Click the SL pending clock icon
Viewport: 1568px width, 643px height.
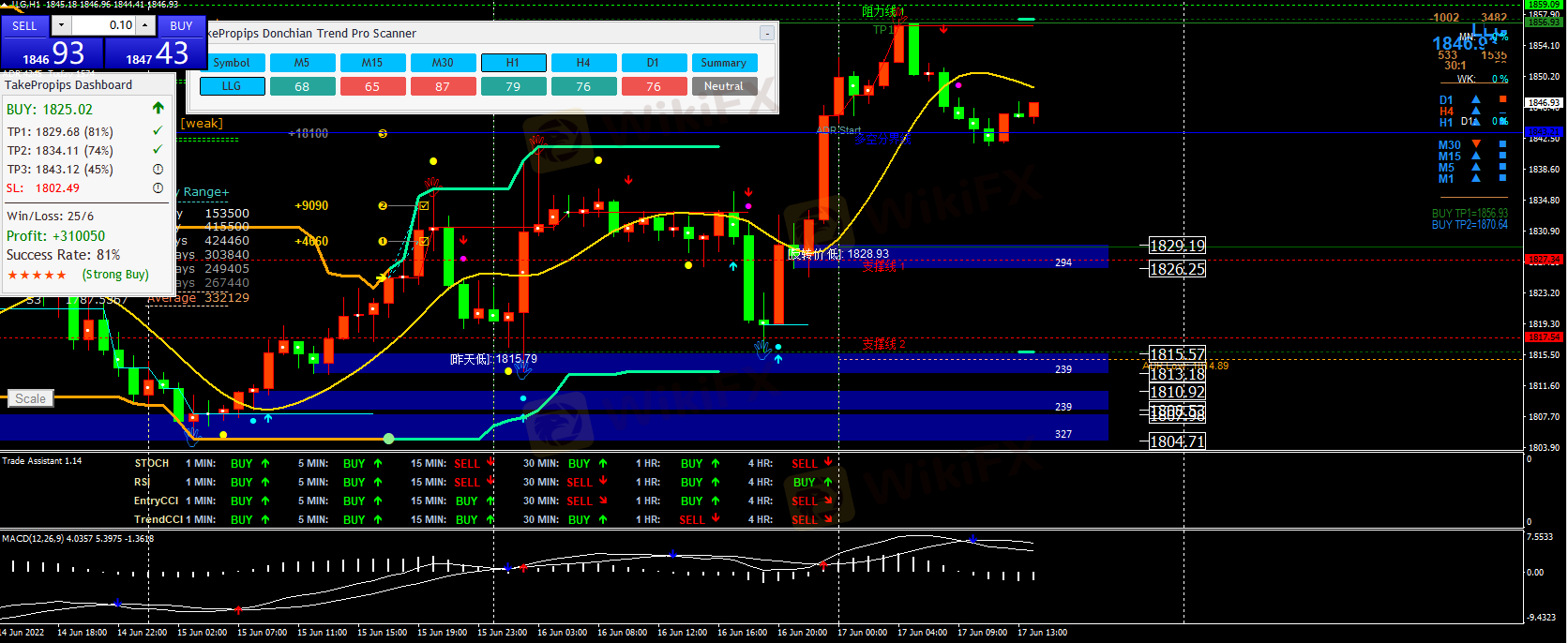click(x=158, y=188)
